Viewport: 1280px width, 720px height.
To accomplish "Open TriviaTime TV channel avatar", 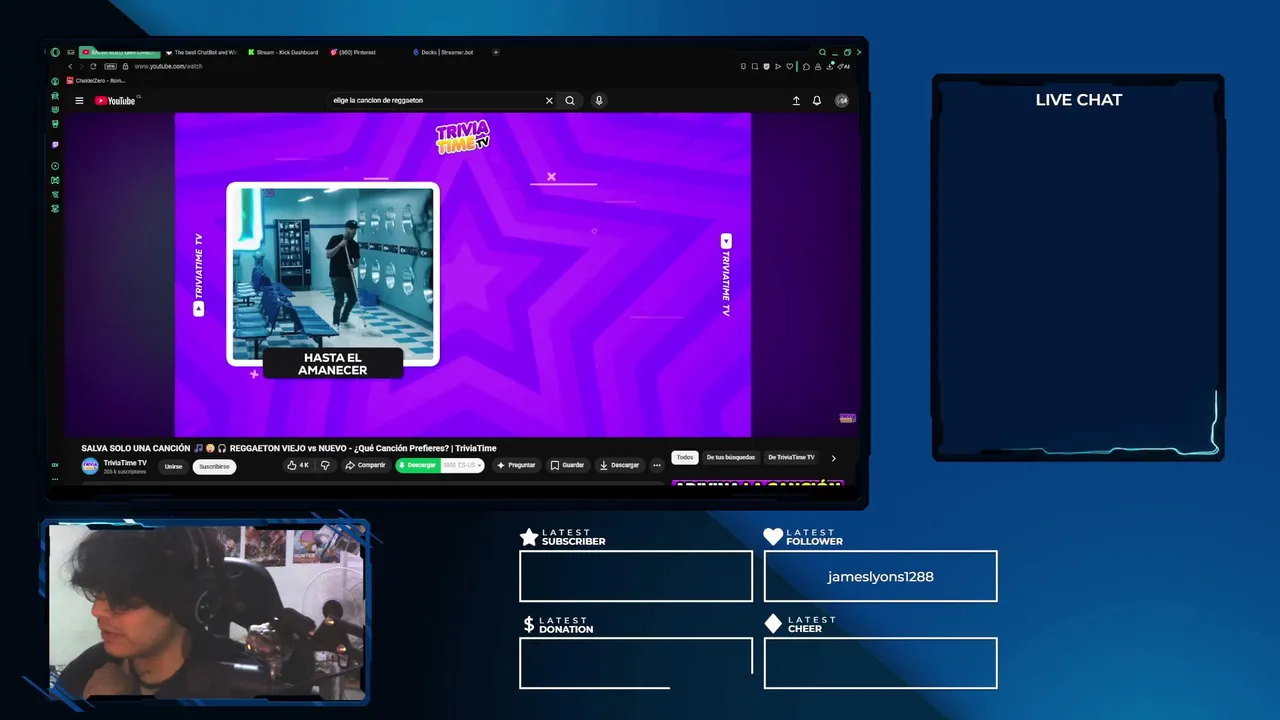I will 90,466.
